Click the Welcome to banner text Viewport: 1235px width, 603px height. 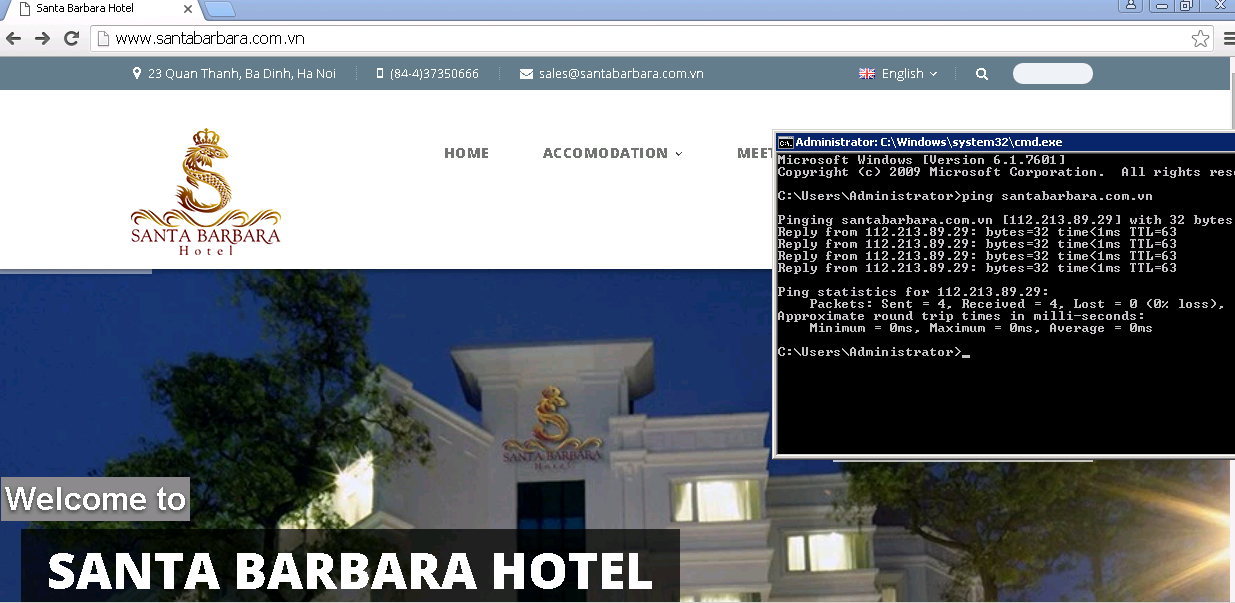96,498
